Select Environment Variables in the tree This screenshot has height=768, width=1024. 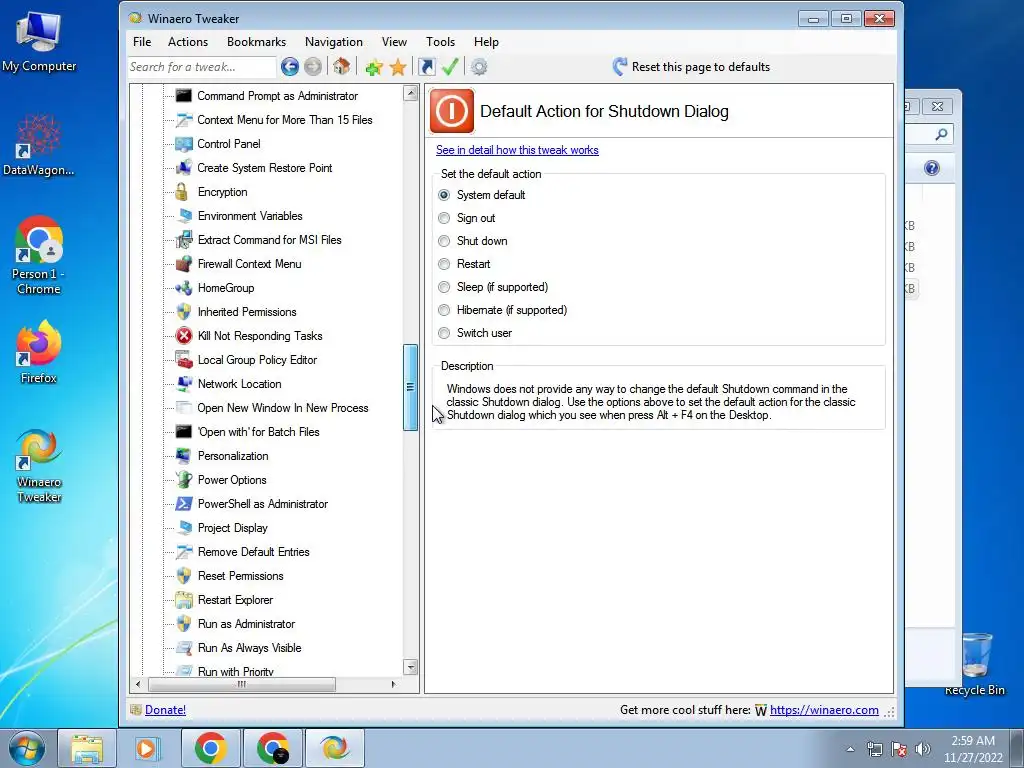[250, 216]
